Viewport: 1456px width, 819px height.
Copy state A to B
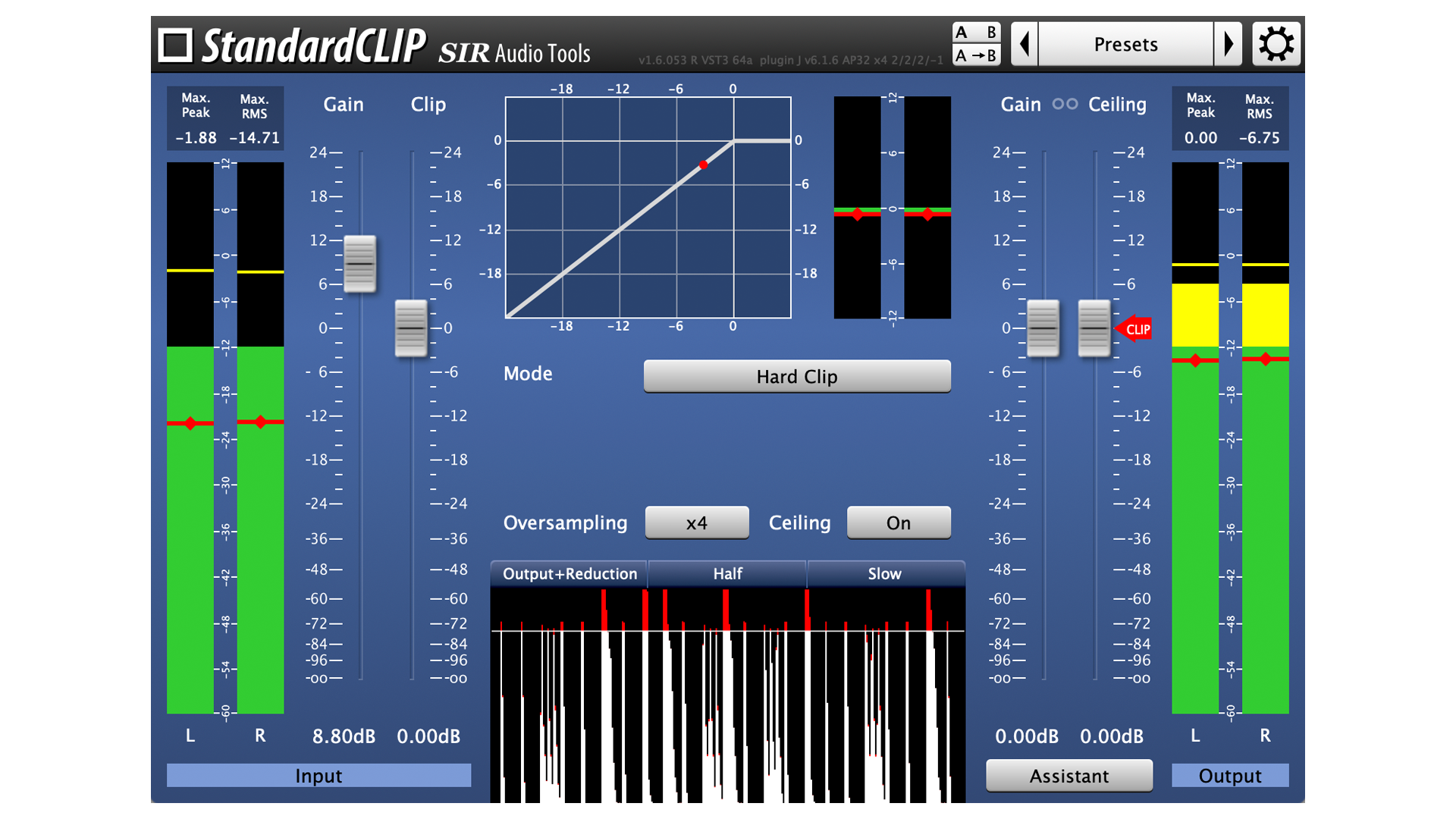click(x=976, y=55)
